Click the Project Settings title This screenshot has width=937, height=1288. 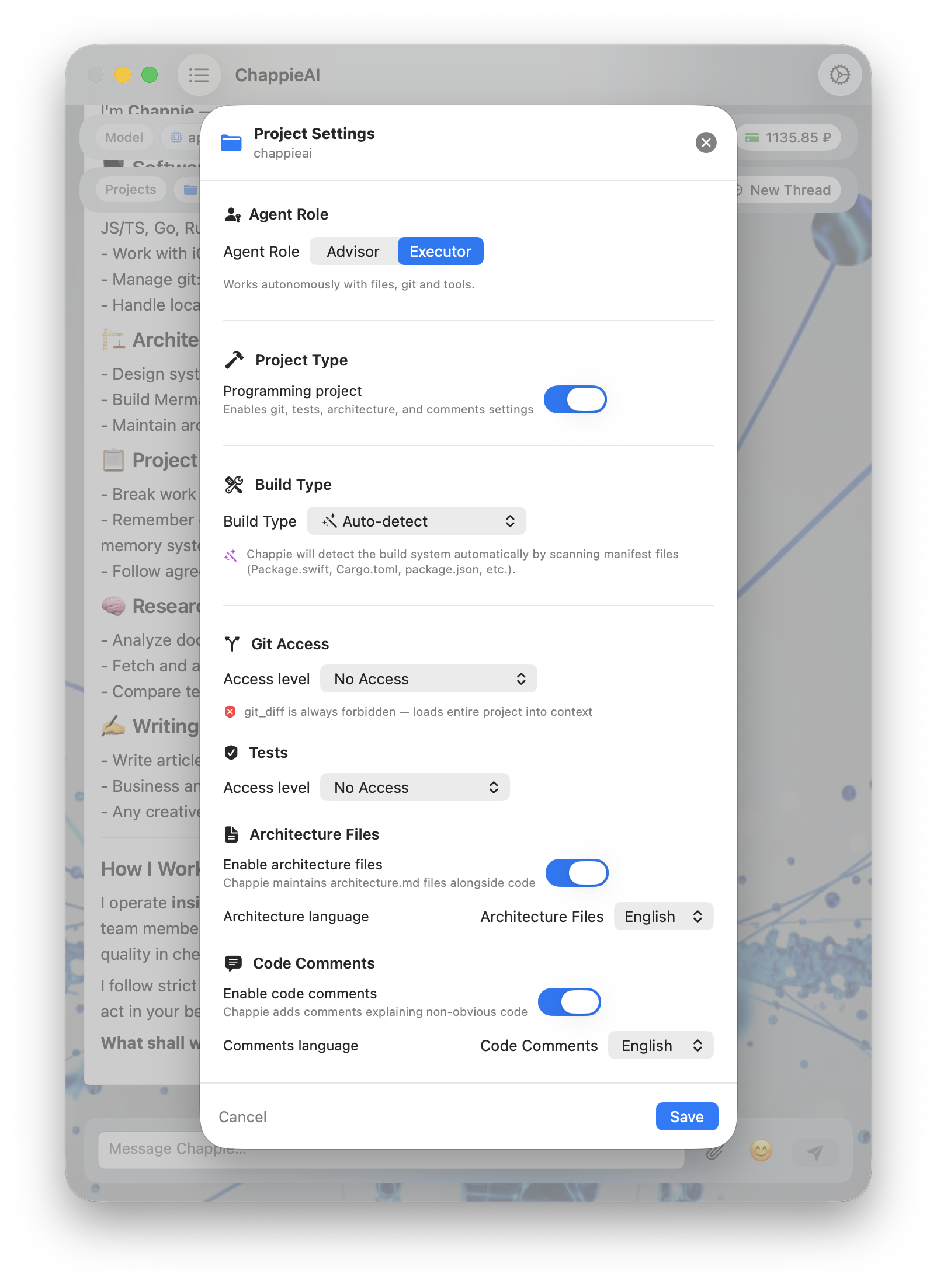pos(314,134)
